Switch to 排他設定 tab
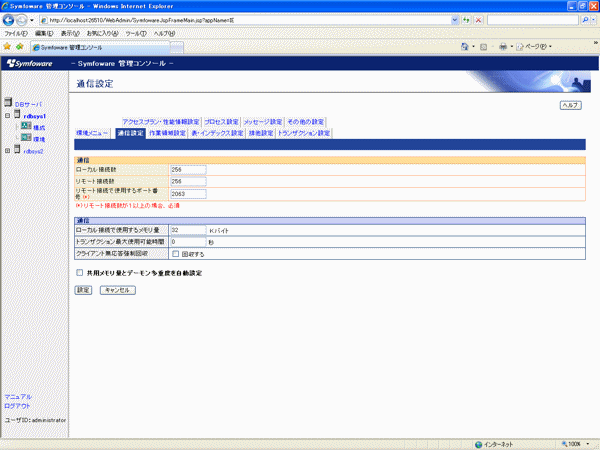This screenshot has width=600, height=450. (x=261, y=133)
